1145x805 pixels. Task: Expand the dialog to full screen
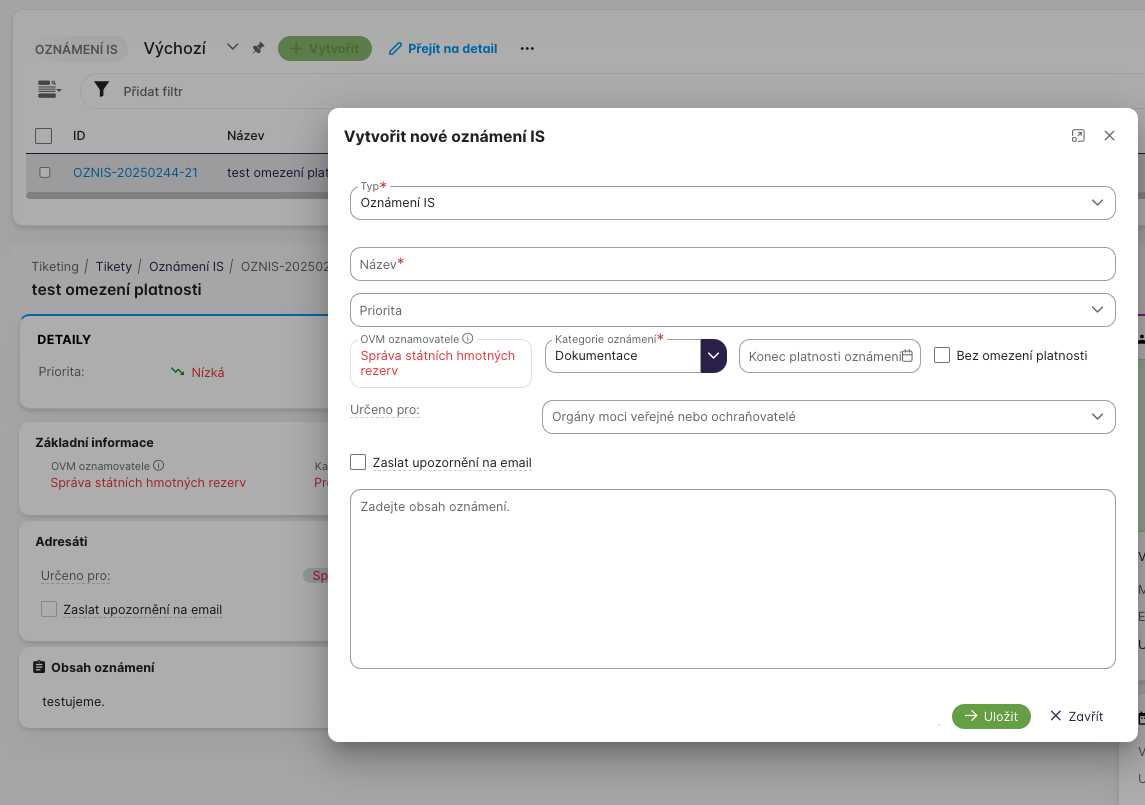1078,136
